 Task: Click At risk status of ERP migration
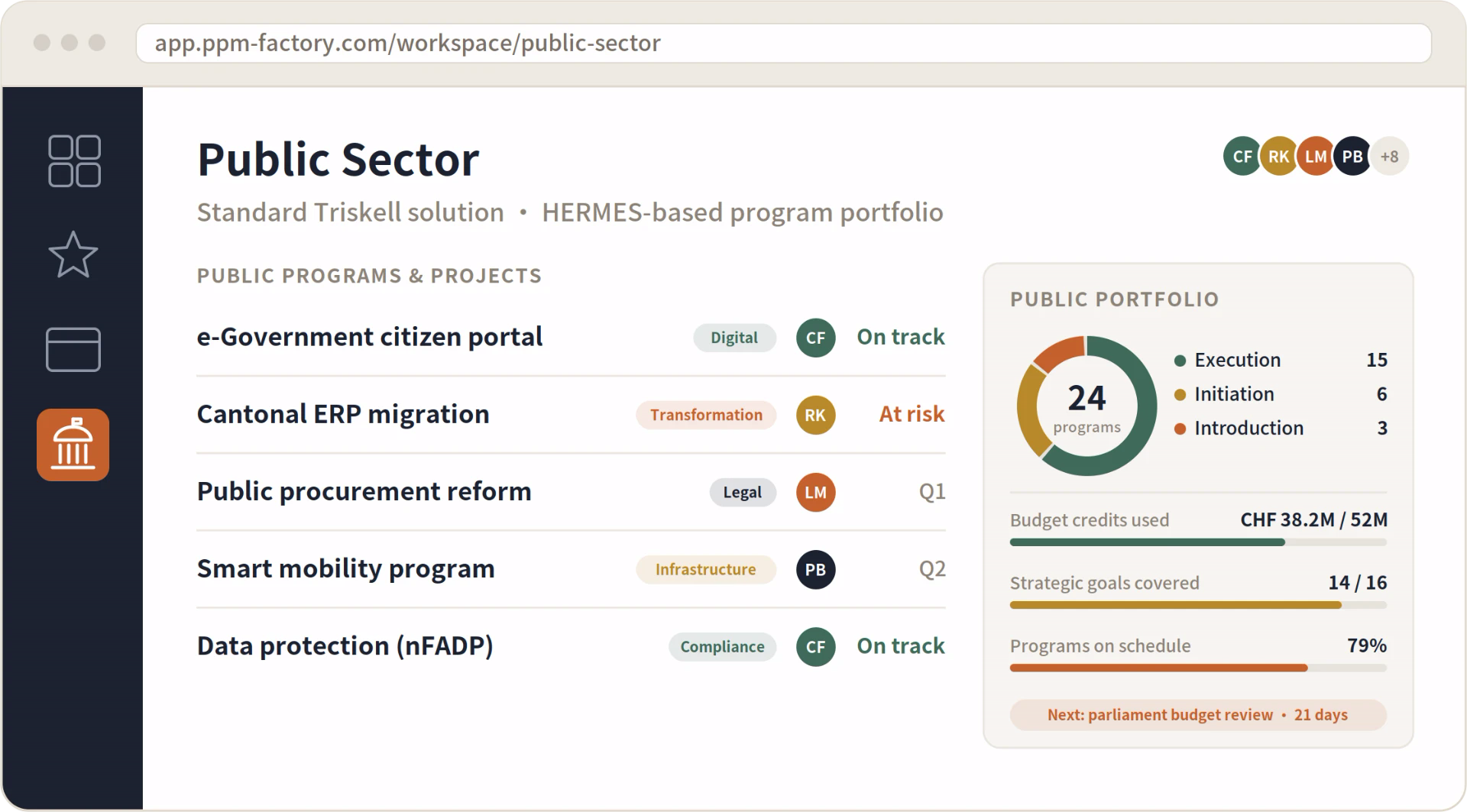(912, 414)
